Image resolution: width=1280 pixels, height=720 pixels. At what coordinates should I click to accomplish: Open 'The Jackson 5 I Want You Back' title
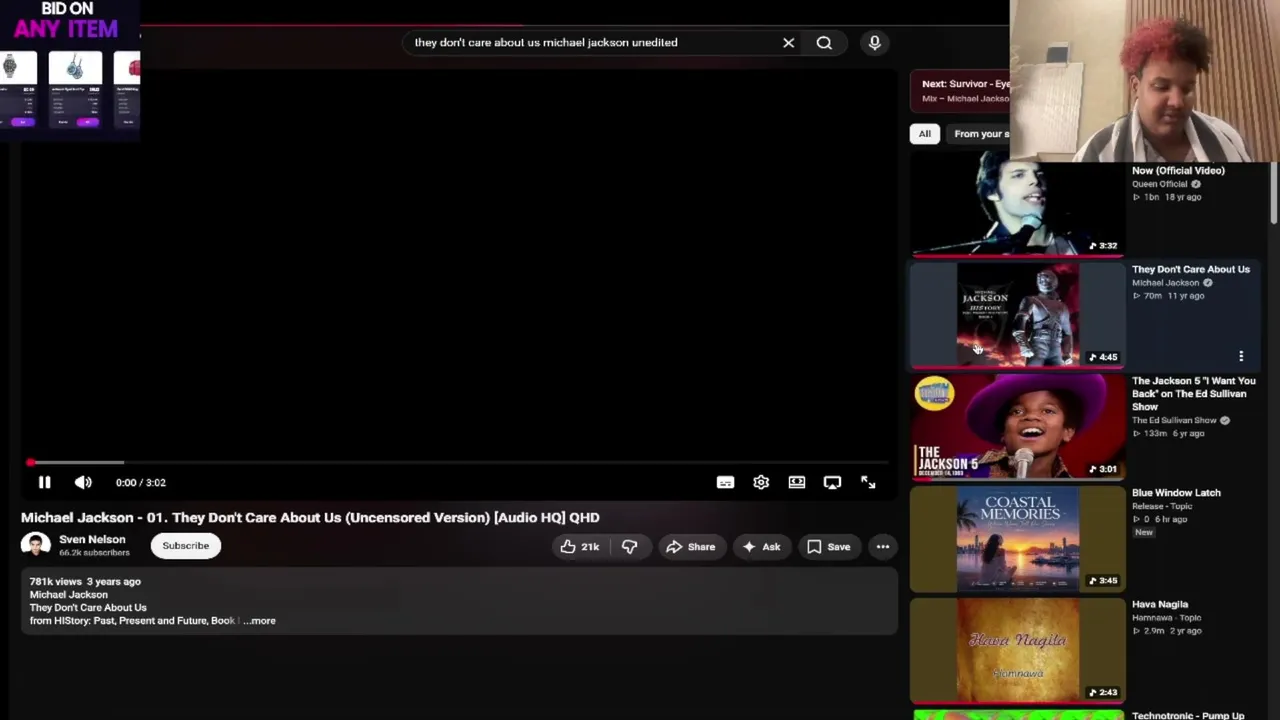pyautogui.click(x=1193, y=394)
